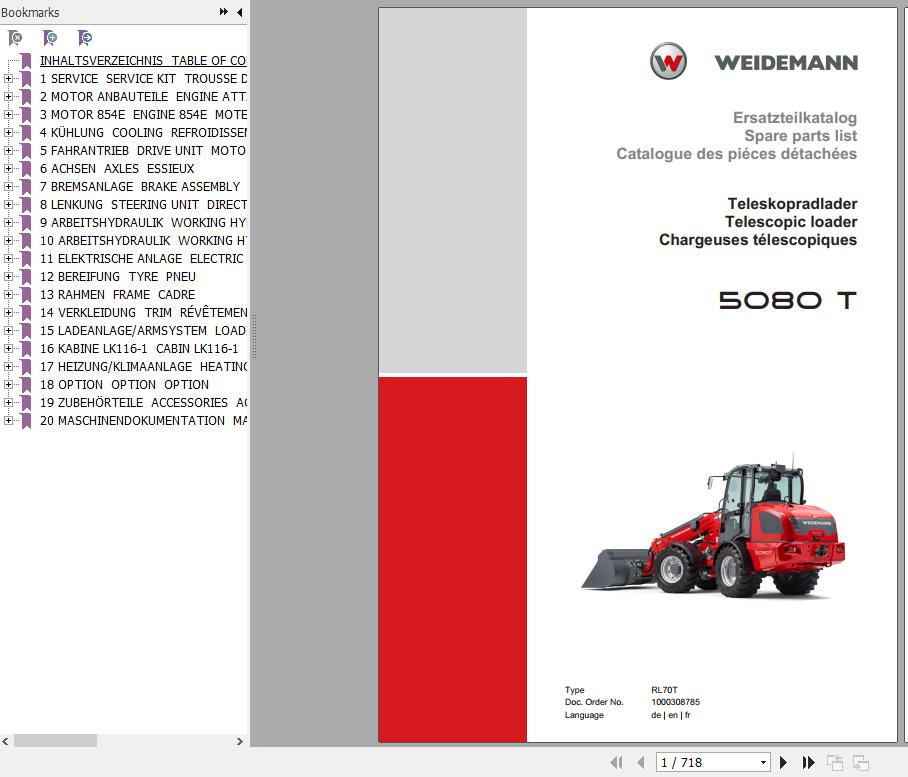Click the delete bookmark icon

coord(16,38)
